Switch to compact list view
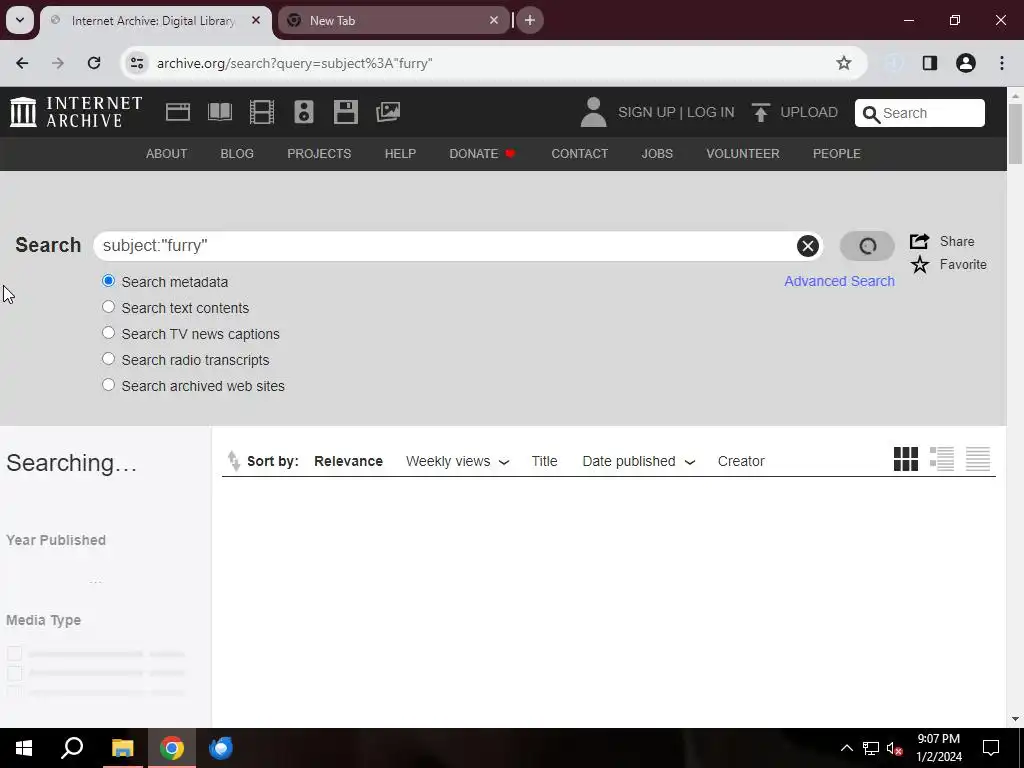Image resolution: width=1024 pixels, height=768 pixels. (978, 459)
